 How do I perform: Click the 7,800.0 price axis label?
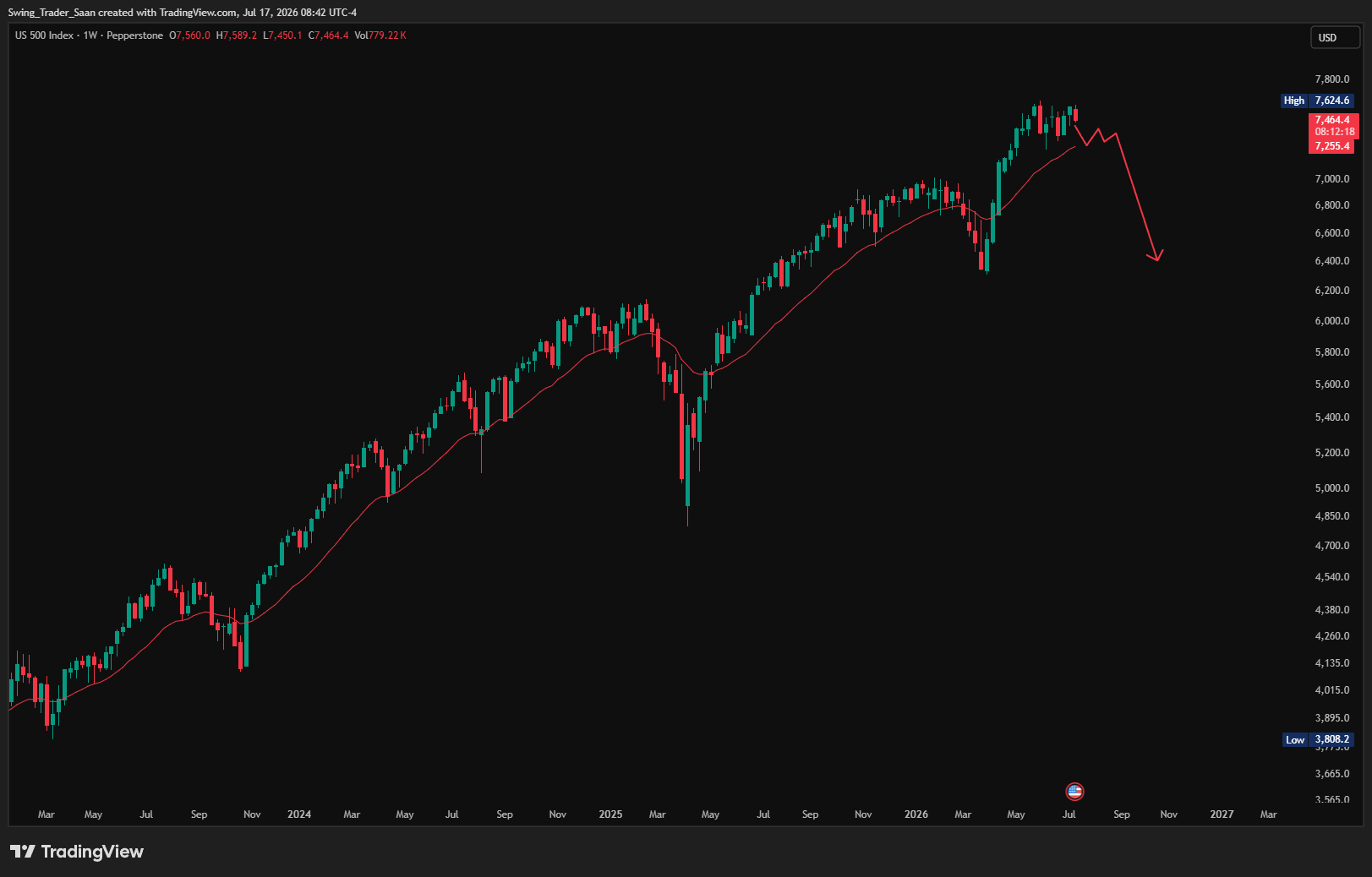[x=1332, y=79]
